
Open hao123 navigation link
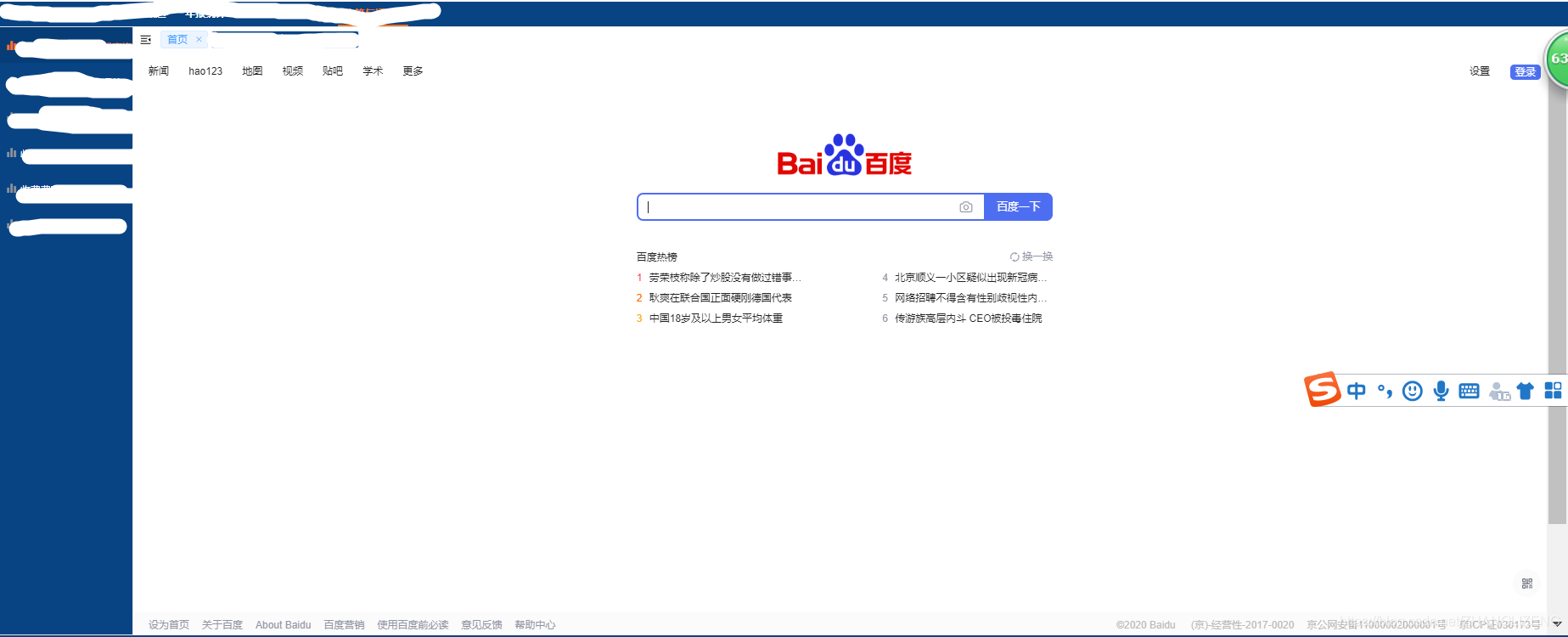pyautogui.click(x=205, y=71)
